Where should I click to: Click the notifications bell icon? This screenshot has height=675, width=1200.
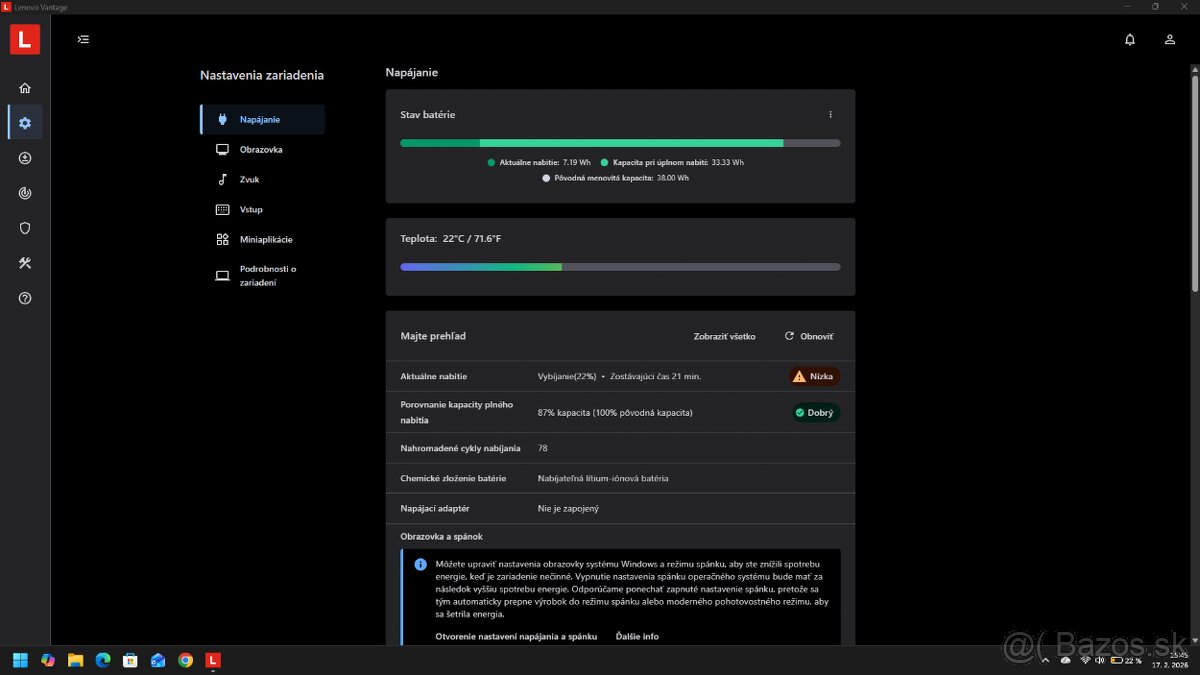click(1130, 40)
